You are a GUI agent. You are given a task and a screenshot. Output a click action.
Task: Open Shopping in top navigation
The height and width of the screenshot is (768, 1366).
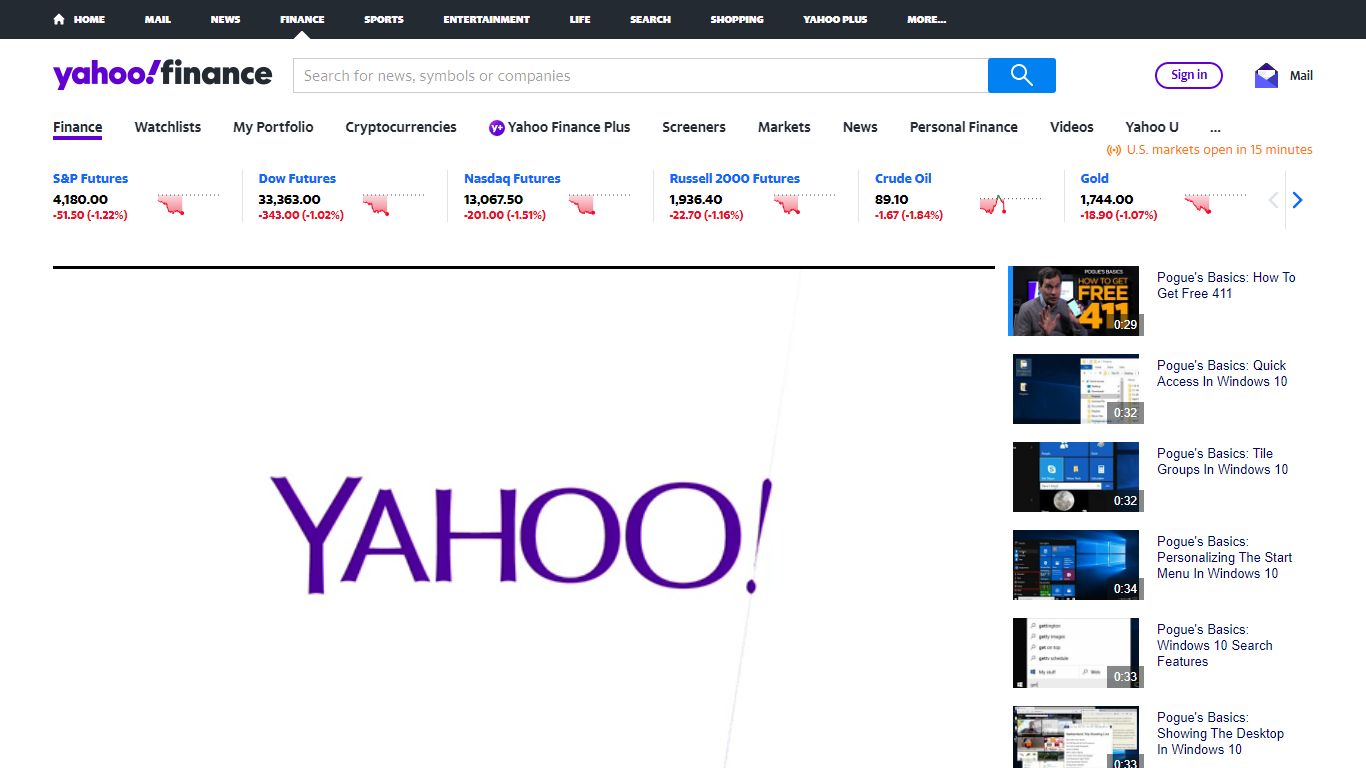pyautogui.click(x=737, y=19)
